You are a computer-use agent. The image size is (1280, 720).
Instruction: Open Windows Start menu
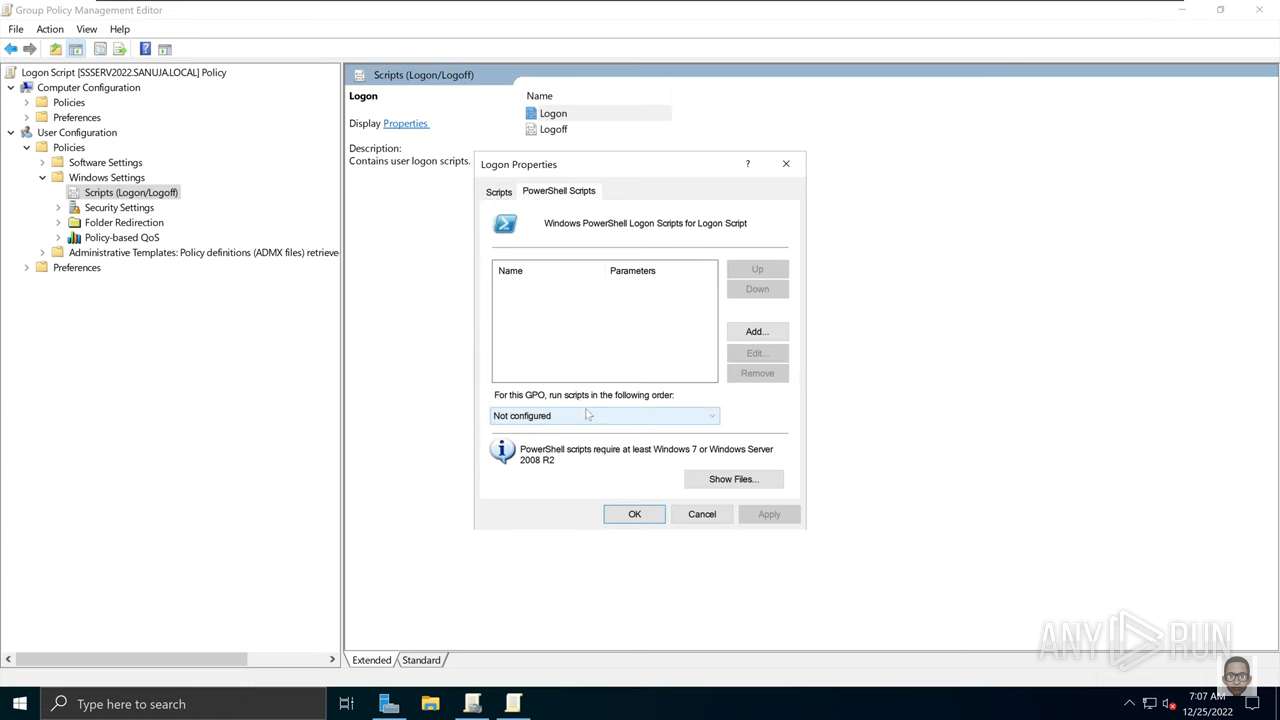19,704
